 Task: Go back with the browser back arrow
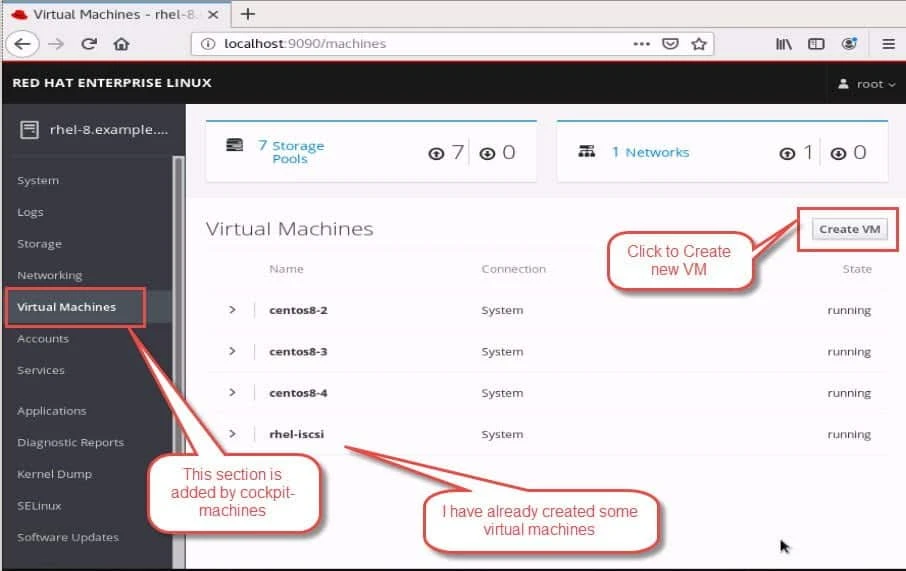coord(23,44)
